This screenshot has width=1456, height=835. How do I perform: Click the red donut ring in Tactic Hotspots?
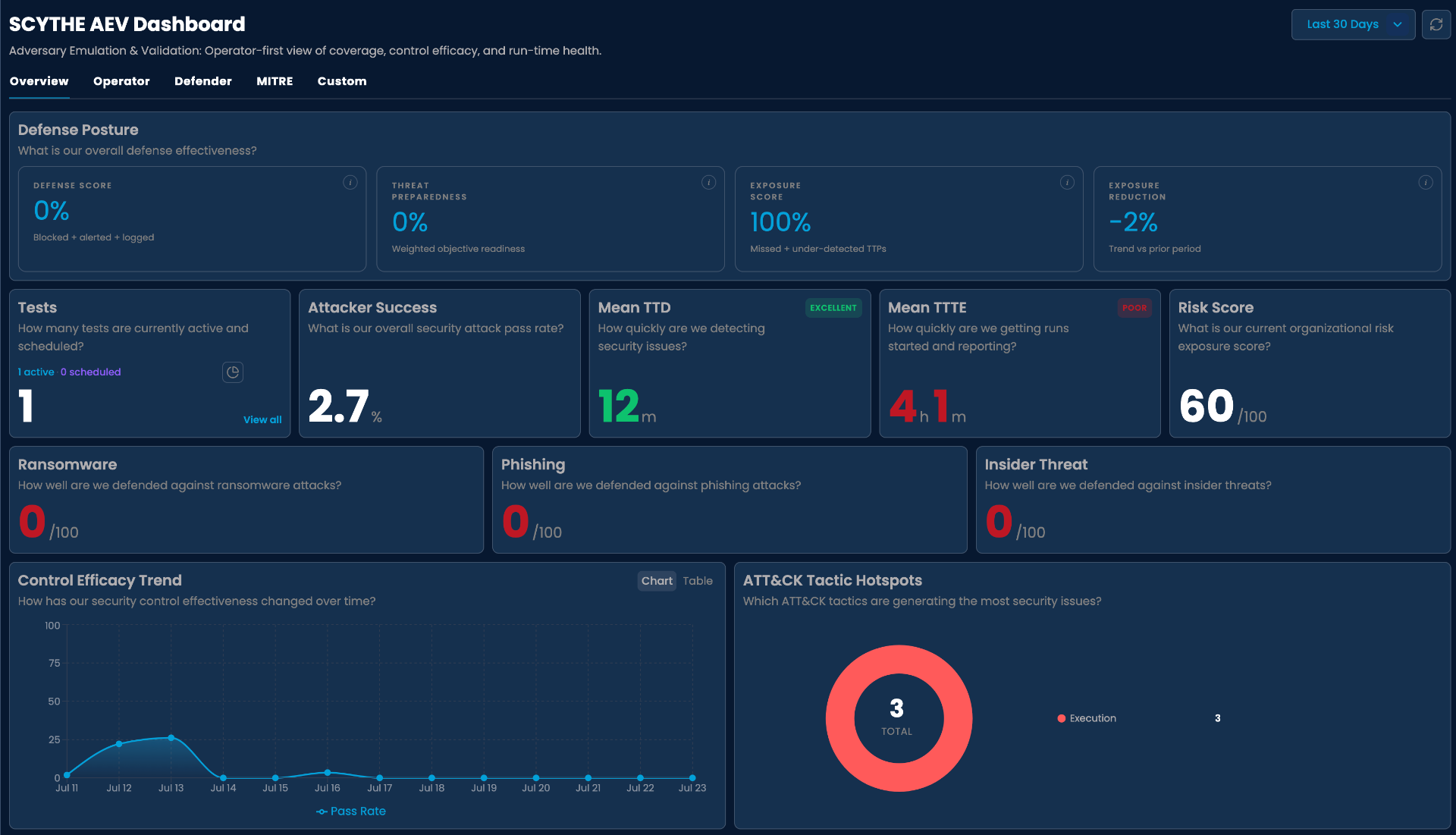coord(840,718)
